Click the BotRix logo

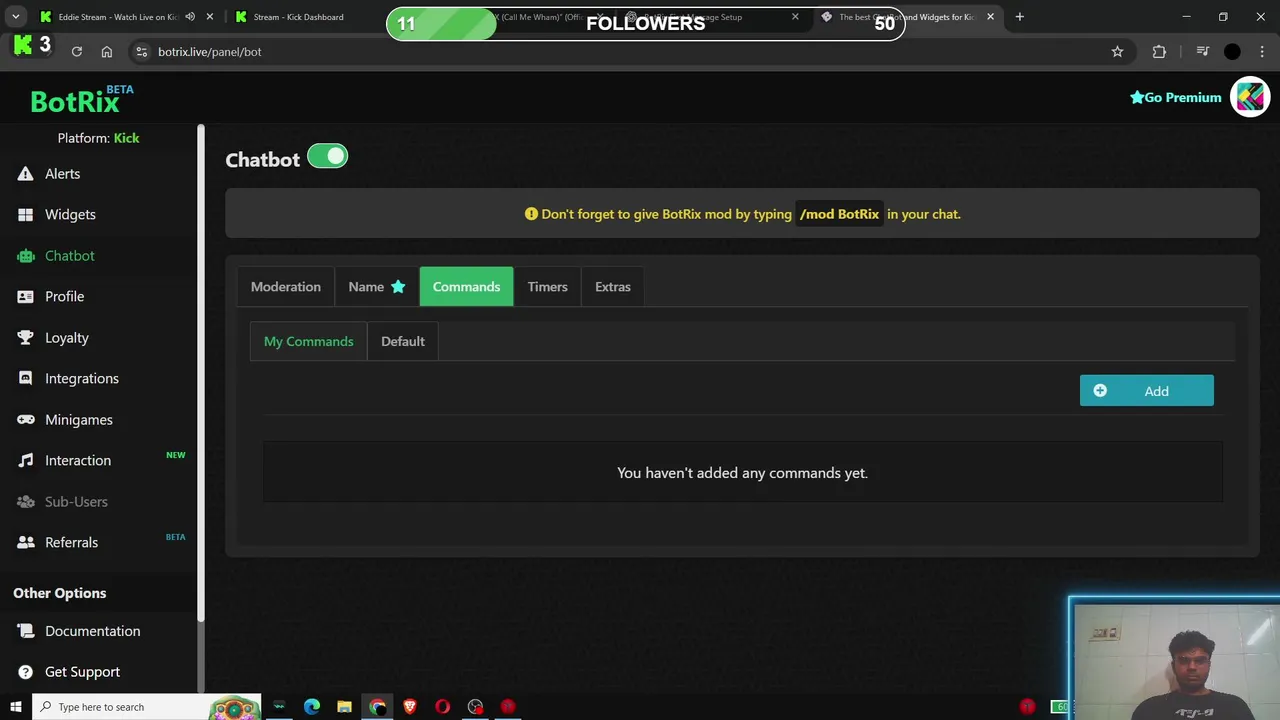pyautogui.click(x=81, y=99)
